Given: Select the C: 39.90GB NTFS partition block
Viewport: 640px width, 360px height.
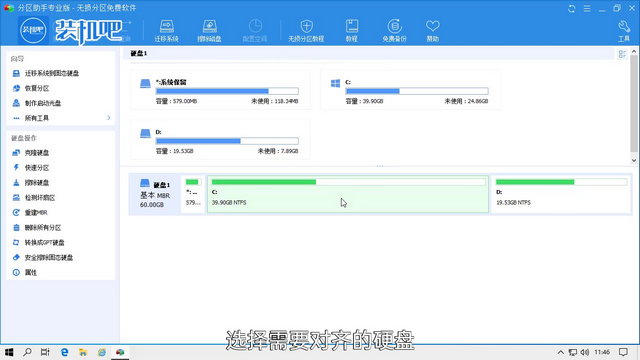Looking at the screenshot, I should click(x=348, y=194).
